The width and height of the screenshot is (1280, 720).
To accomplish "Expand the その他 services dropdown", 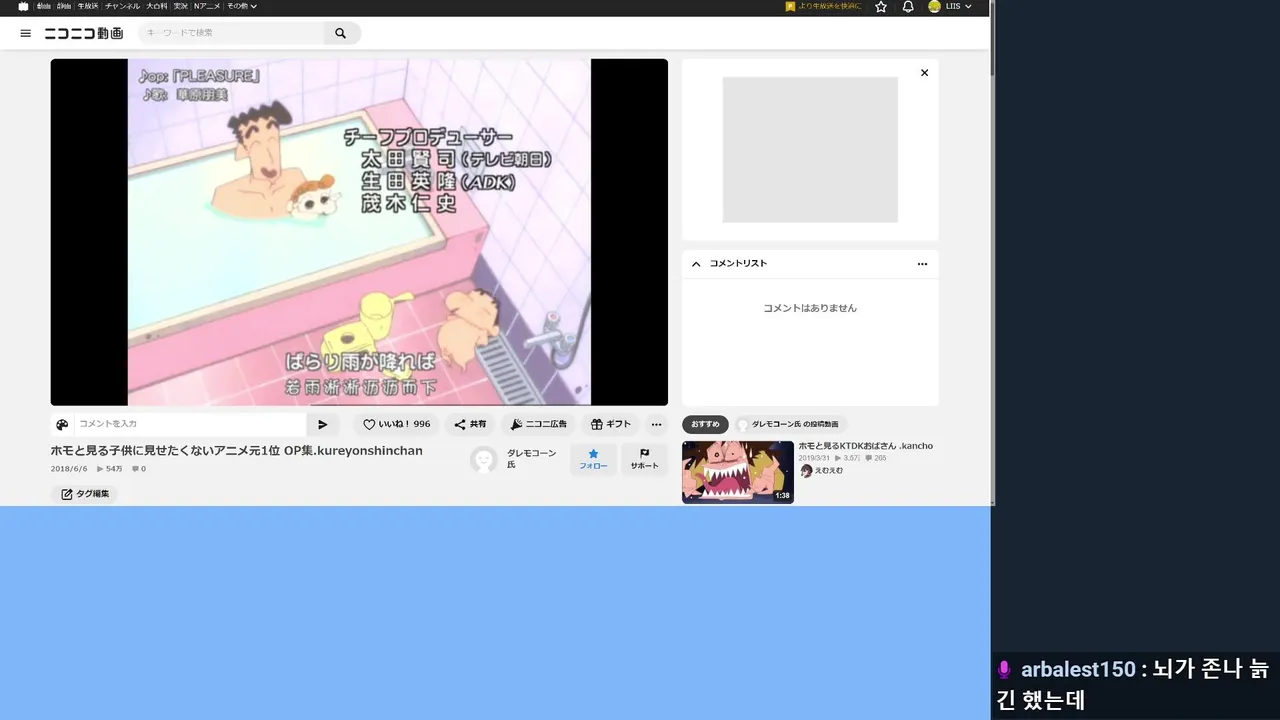I will pyautogui.click(x=241, y=6).
